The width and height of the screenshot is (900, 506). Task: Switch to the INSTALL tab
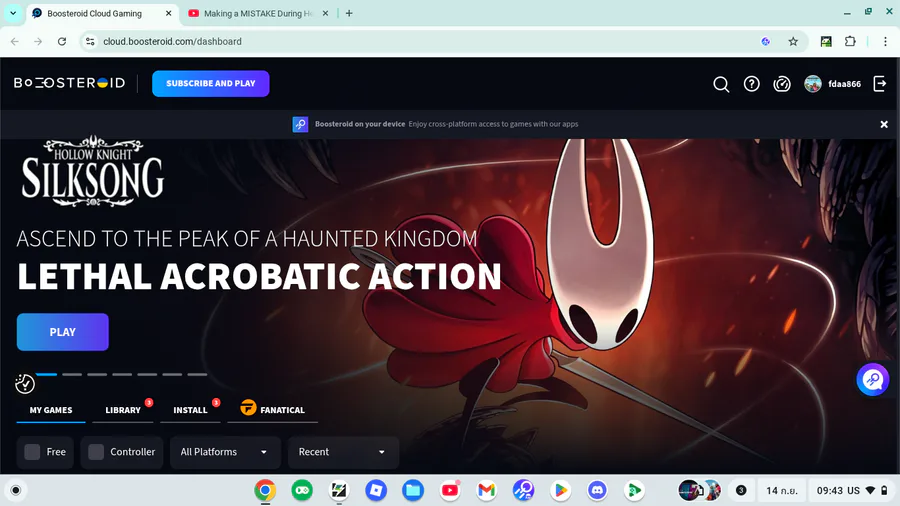click(191, 410)
